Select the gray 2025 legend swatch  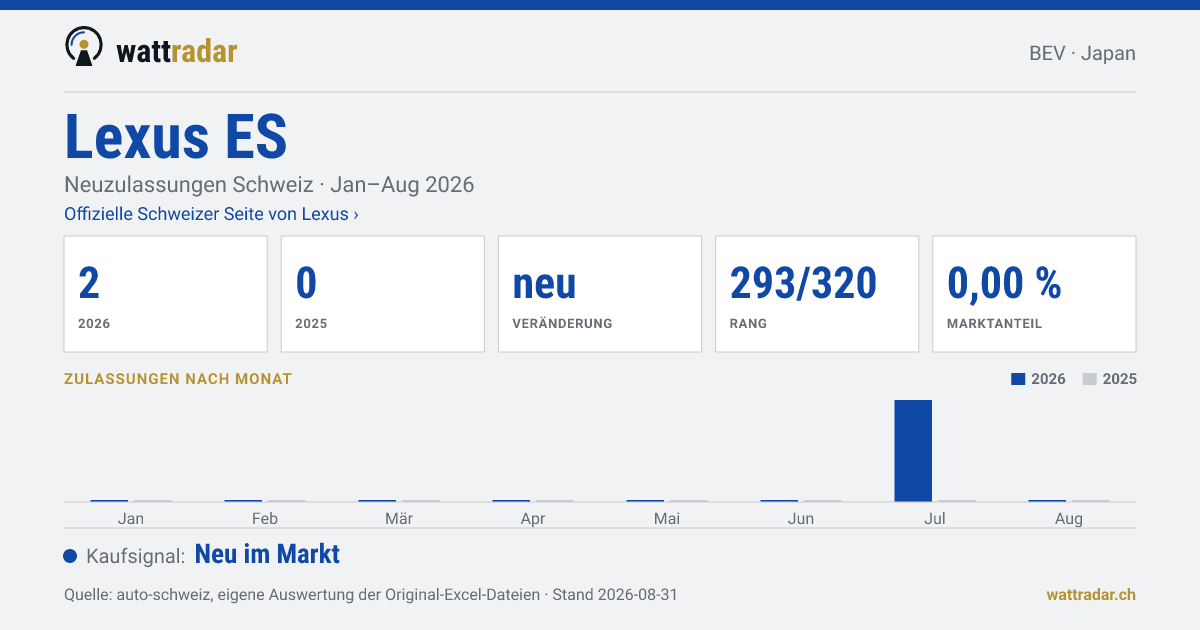point(1090,379)
